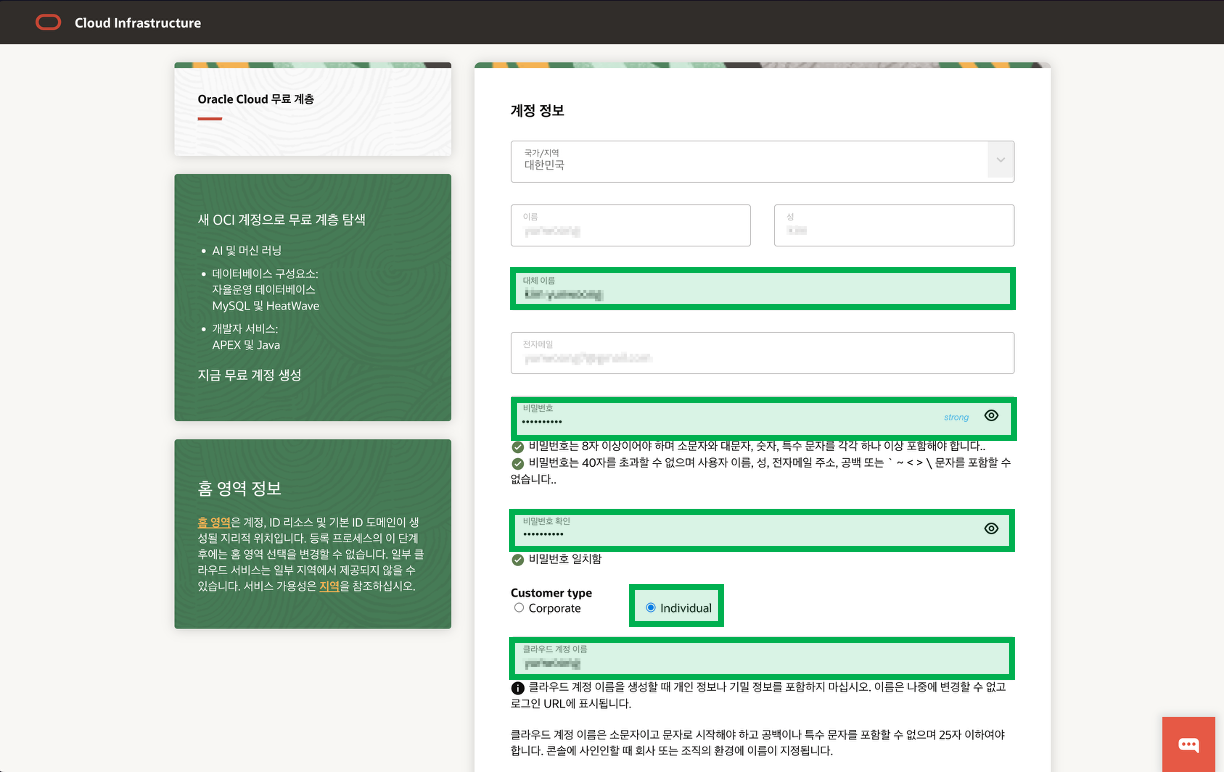
Task: Click the MySQL 및 HeatWave text
Action: (x=266, y=306)
